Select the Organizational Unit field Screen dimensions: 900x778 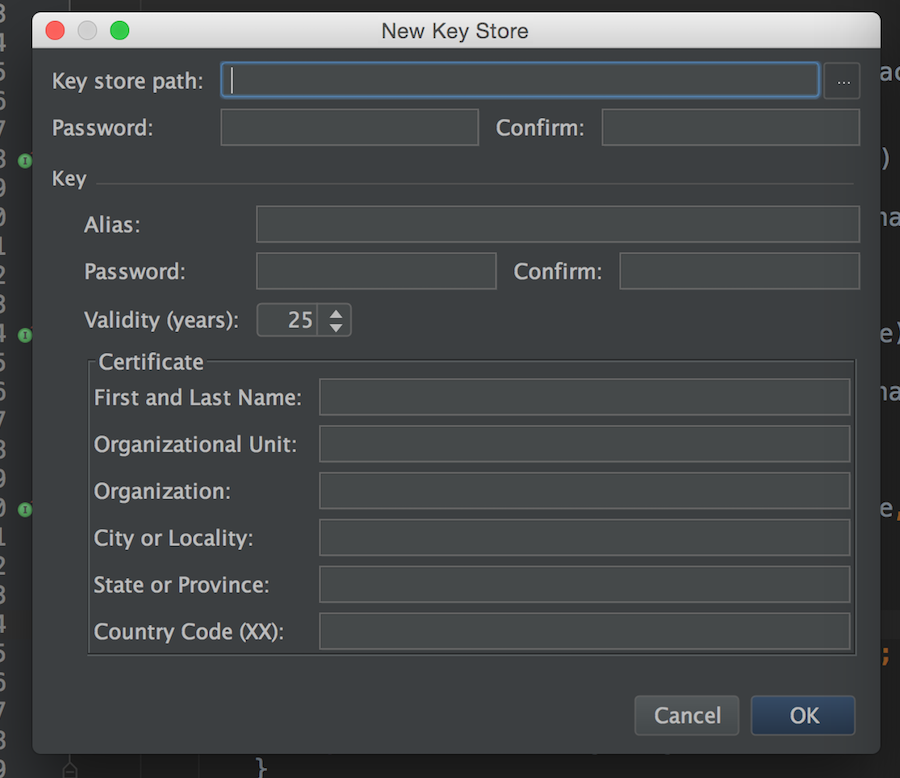(584, 444)
